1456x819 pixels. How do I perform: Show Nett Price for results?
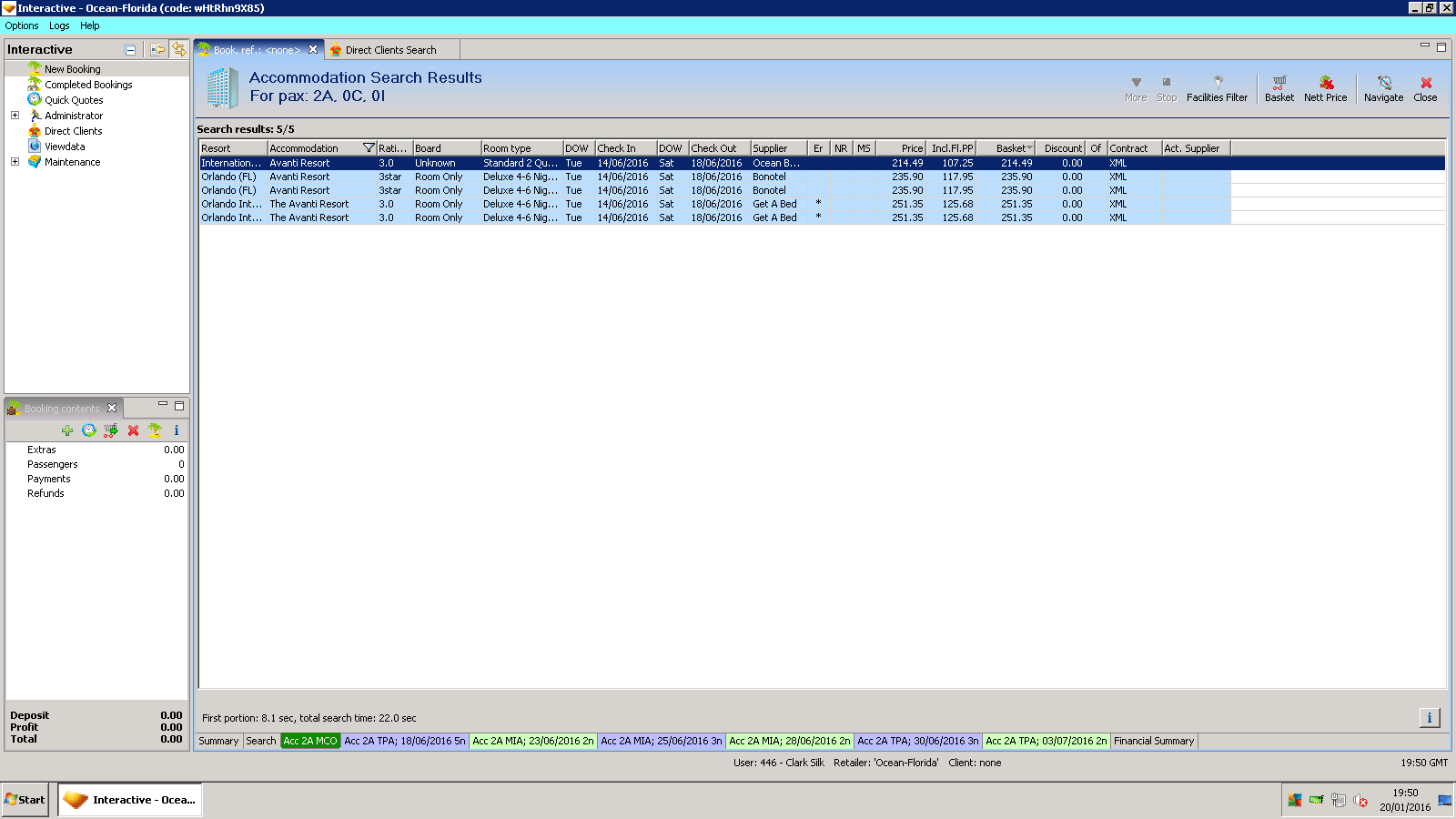(x=1325, y=88)
